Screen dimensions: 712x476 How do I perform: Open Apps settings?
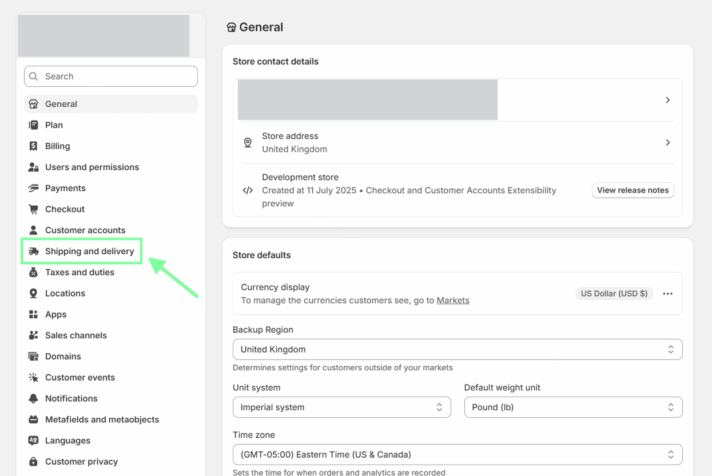(111, 314)
